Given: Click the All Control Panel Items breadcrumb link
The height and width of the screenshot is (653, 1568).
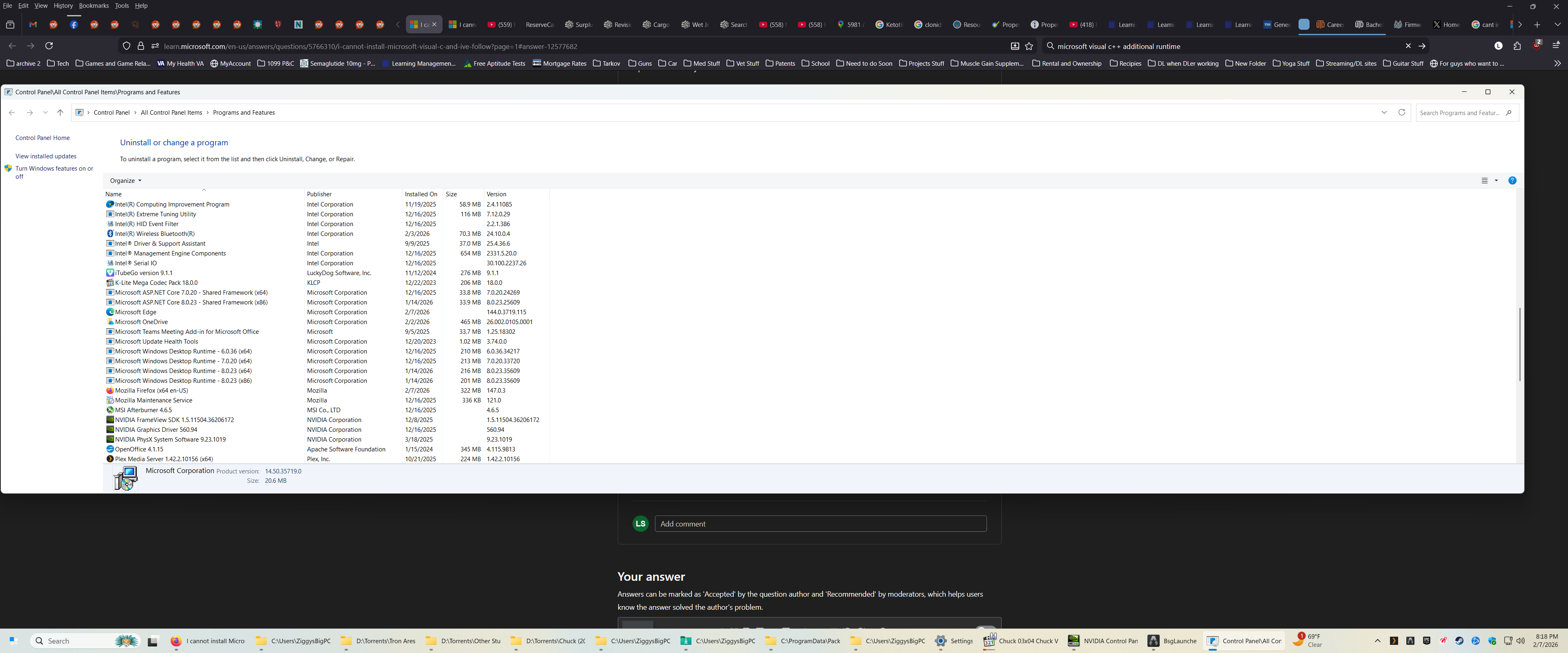Looking at the screenshot, I should (x=171, y=113).
